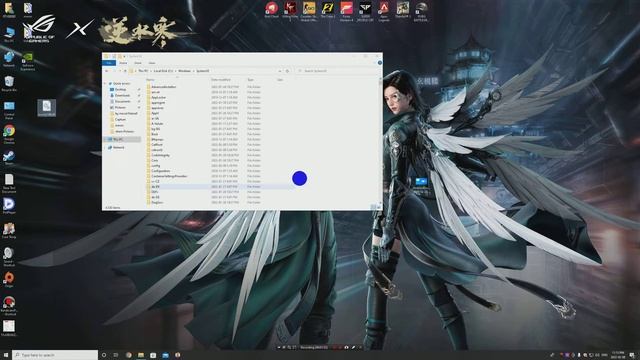This screenshot has width=640, height=360.
Task: Switch to large icons view button
Action: pos(378,207)
